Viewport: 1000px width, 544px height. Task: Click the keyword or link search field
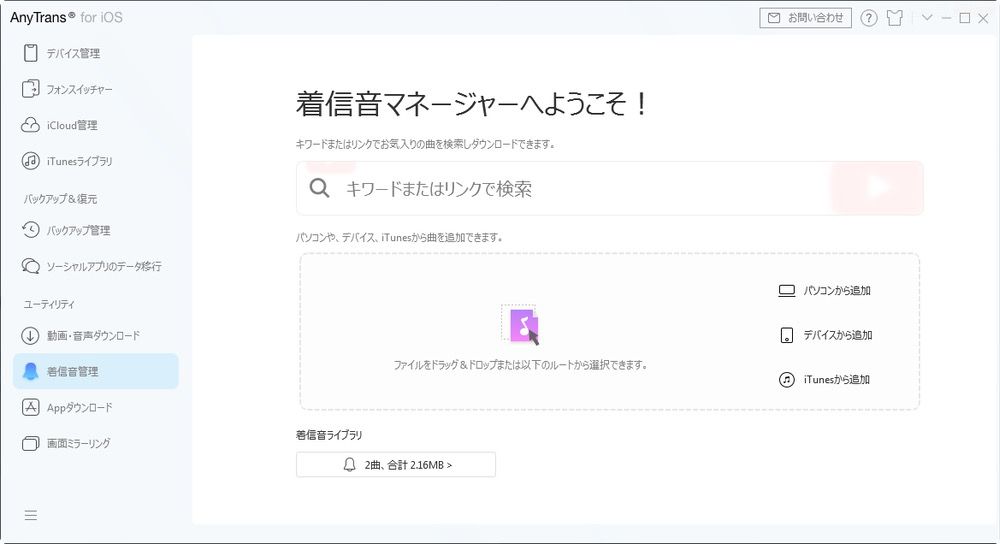point(580,188)
